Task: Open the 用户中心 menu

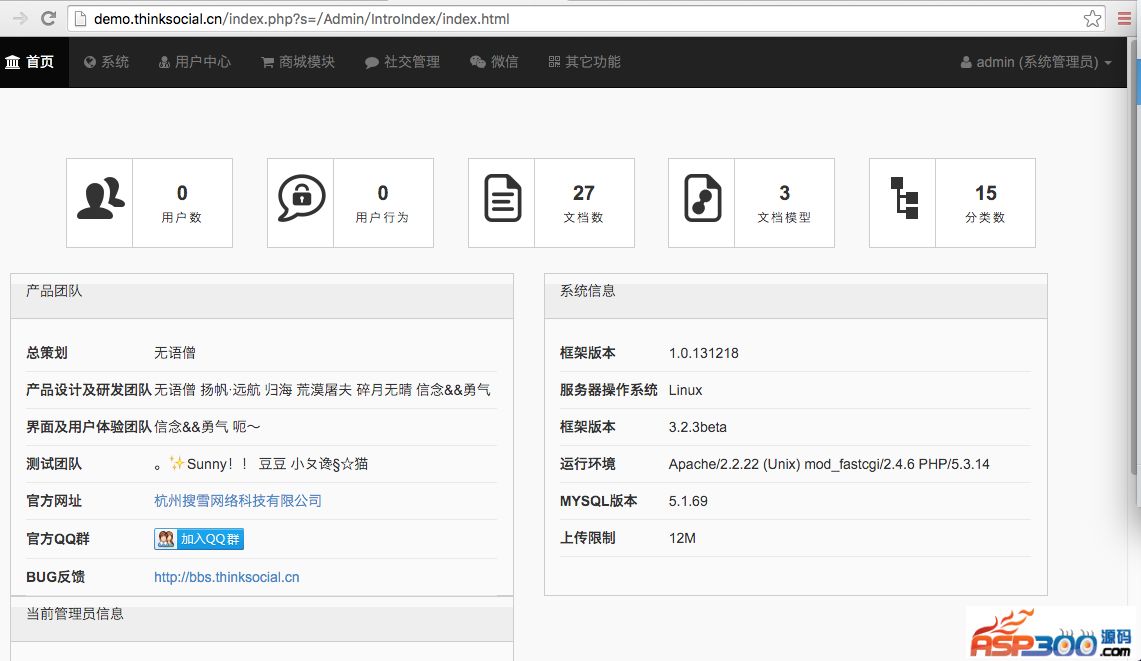Action: (x=194, y=62)
